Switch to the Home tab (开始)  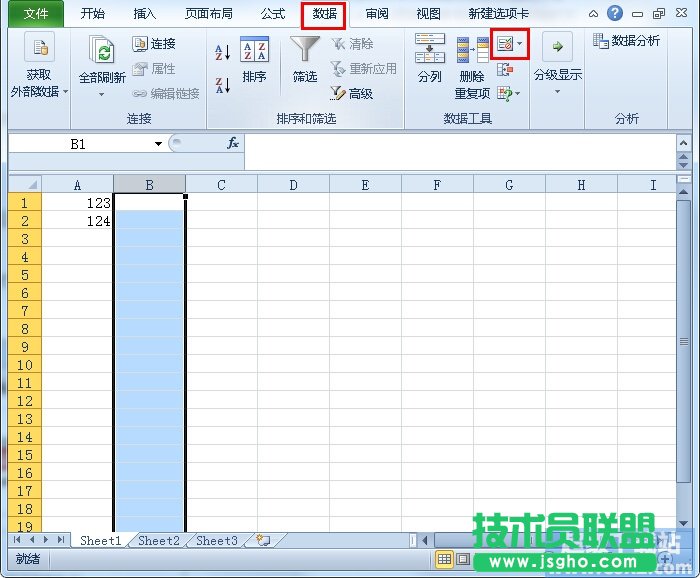click(x=92, y=14)
